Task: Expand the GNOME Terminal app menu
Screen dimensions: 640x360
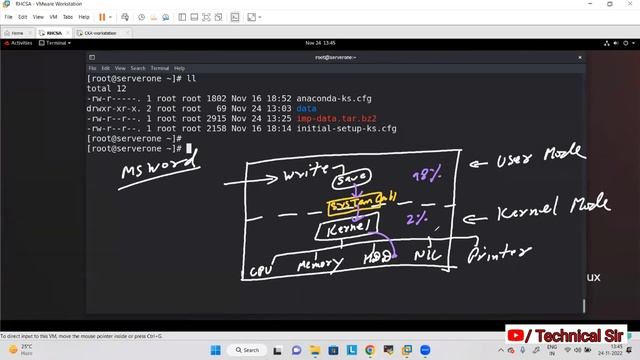Action: tap(55, 43)
